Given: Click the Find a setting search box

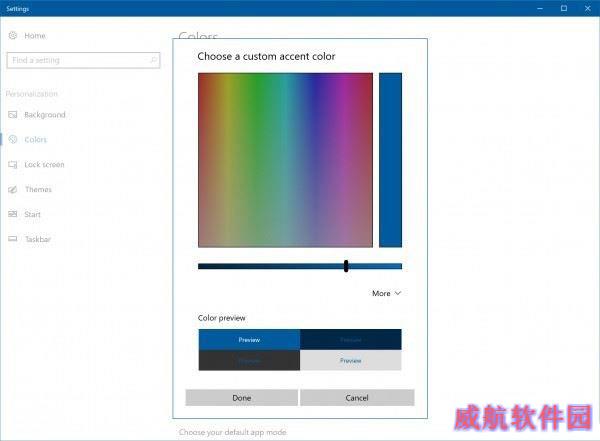Looking at the screenshot, I should tap(83, 60).
